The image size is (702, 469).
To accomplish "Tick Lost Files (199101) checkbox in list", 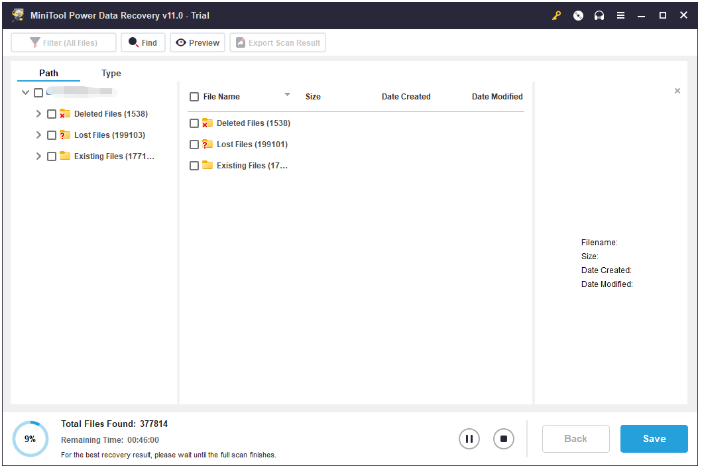I will [x=194, y=145].
